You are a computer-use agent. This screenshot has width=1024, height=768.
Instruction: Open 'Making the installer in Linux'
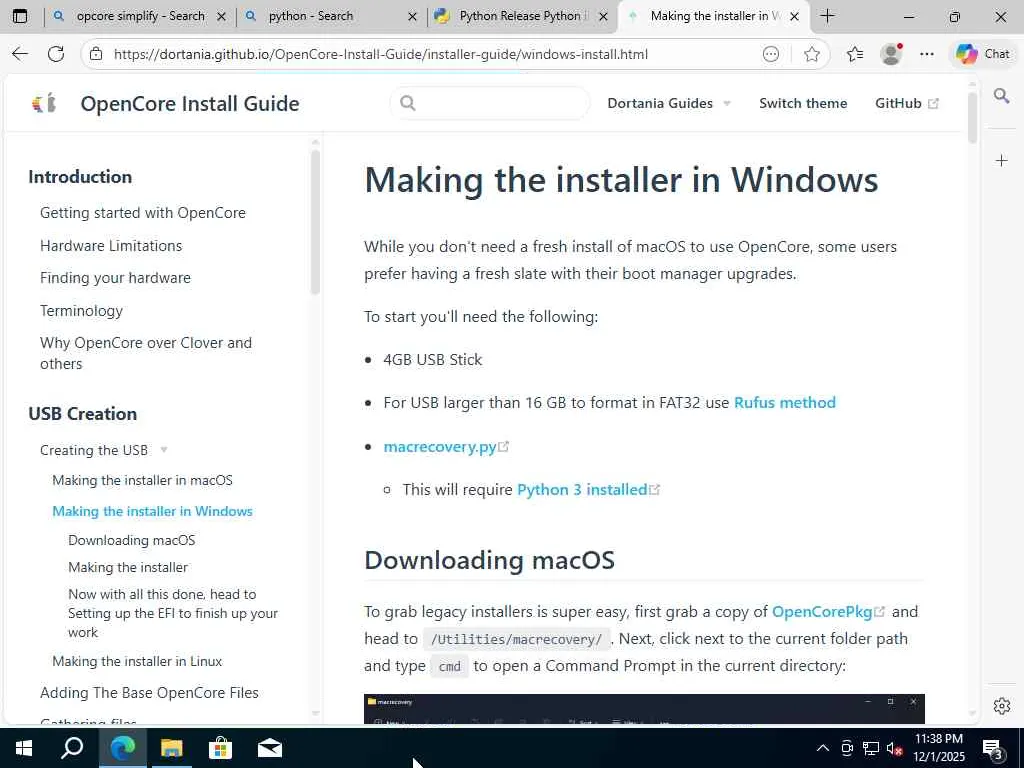tap(137, 662)
